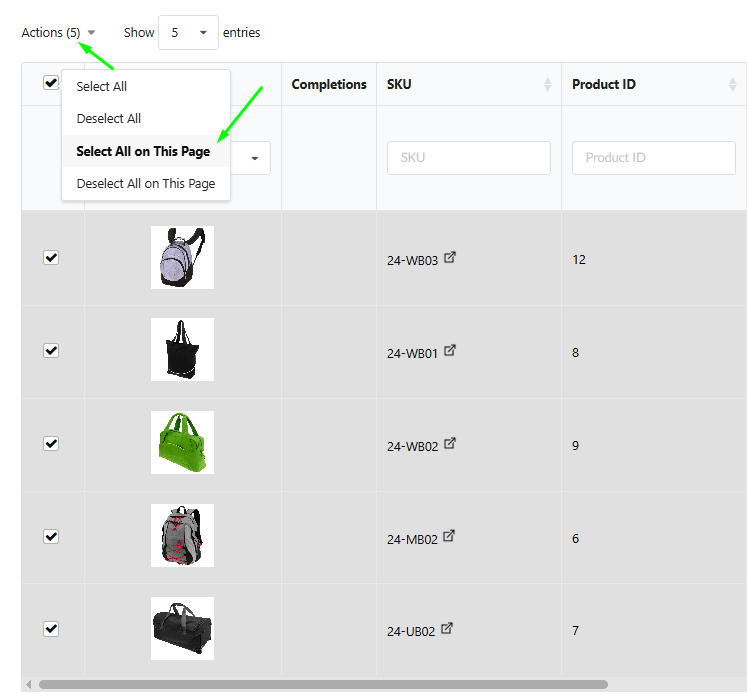Click the SKU column header label
This screenshot has height=700, width=747.
(399, 84)
